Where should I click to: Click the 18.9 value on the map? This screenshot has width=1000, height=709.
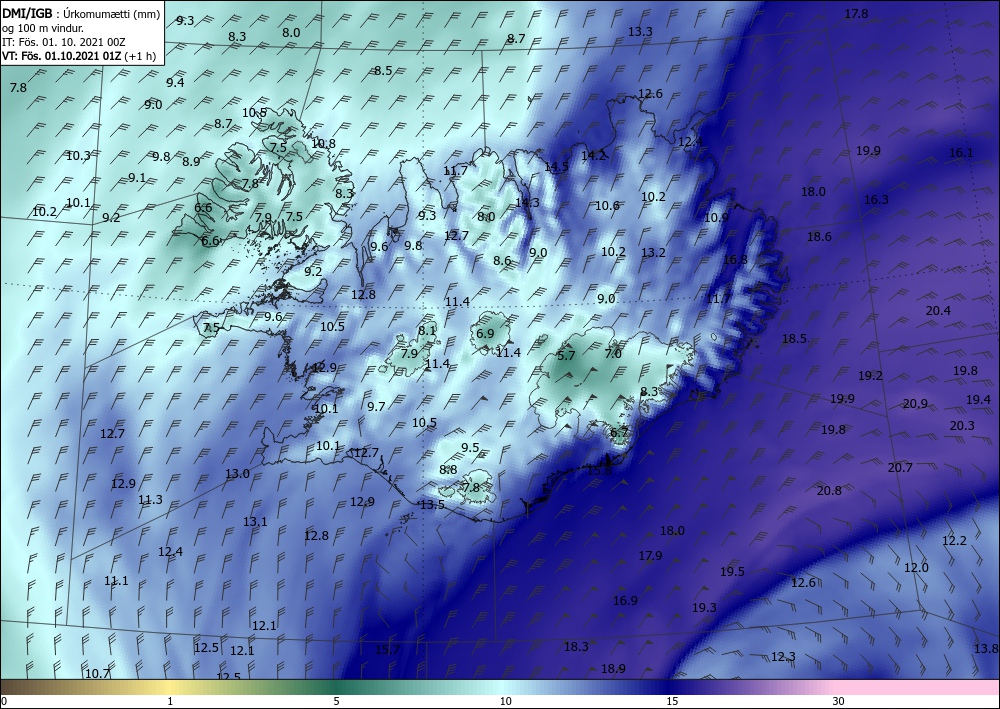coord(614,668)
